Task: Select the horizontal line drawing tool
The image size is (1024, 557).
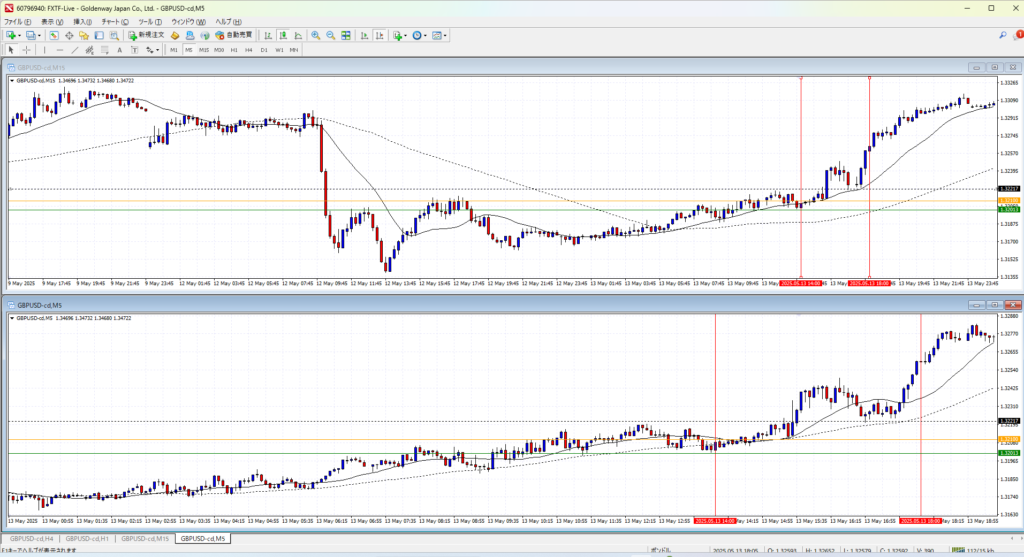Action: pyautogui.click(x=61, y=49)
